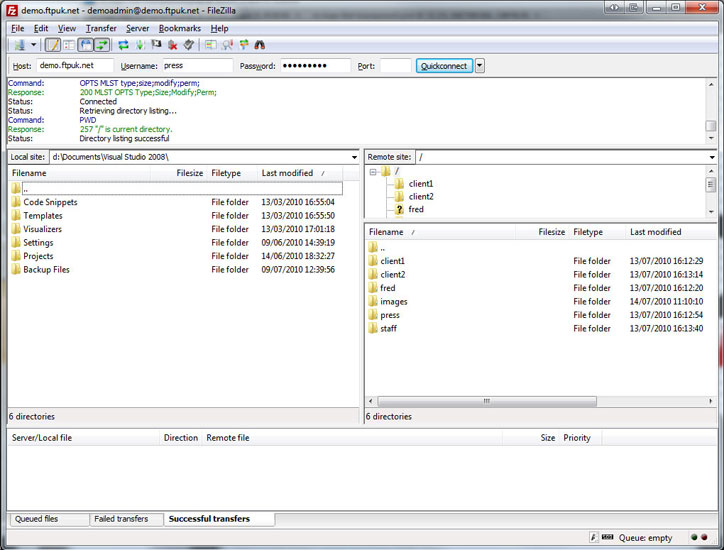
Task: Toggle directory comparison
Action: 227,45
